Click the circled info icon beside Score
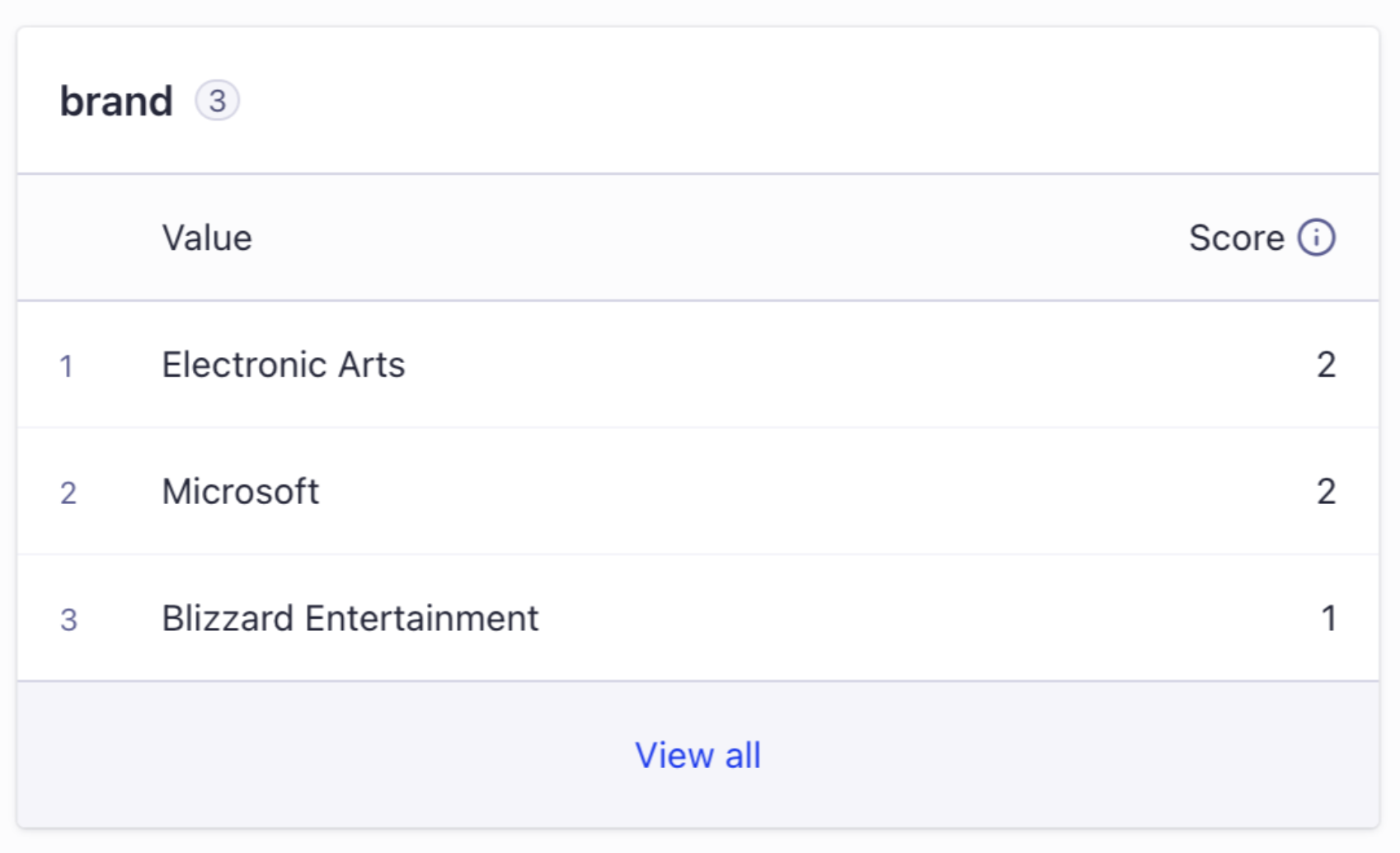1400x853 pixels. (1317, 238)
